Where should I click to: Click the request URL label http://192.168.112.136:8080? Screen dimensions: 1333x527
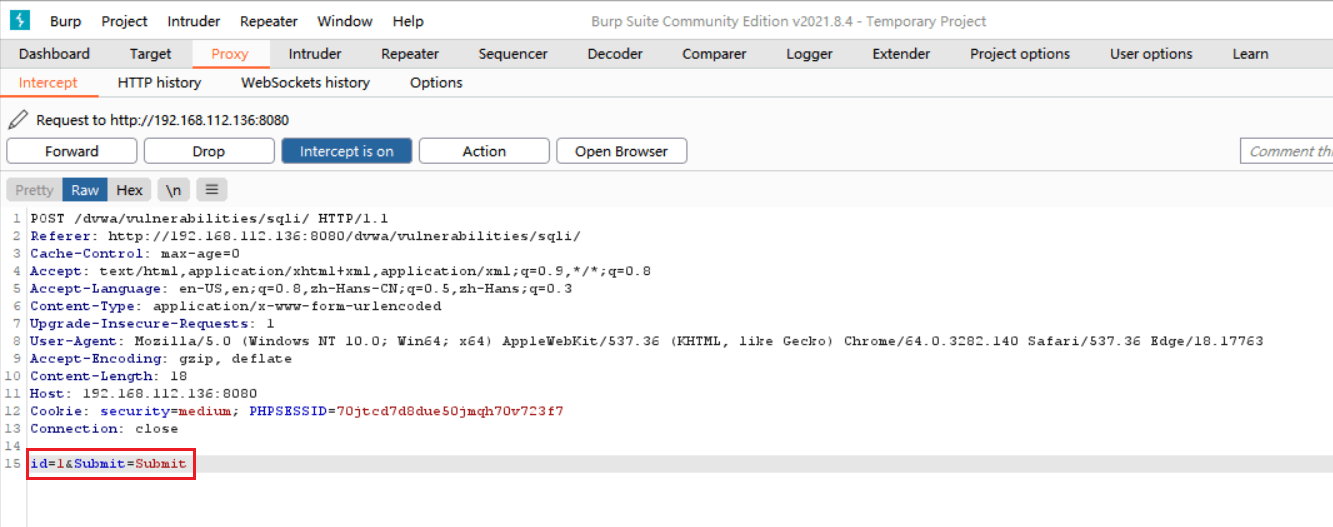[199, 120]
